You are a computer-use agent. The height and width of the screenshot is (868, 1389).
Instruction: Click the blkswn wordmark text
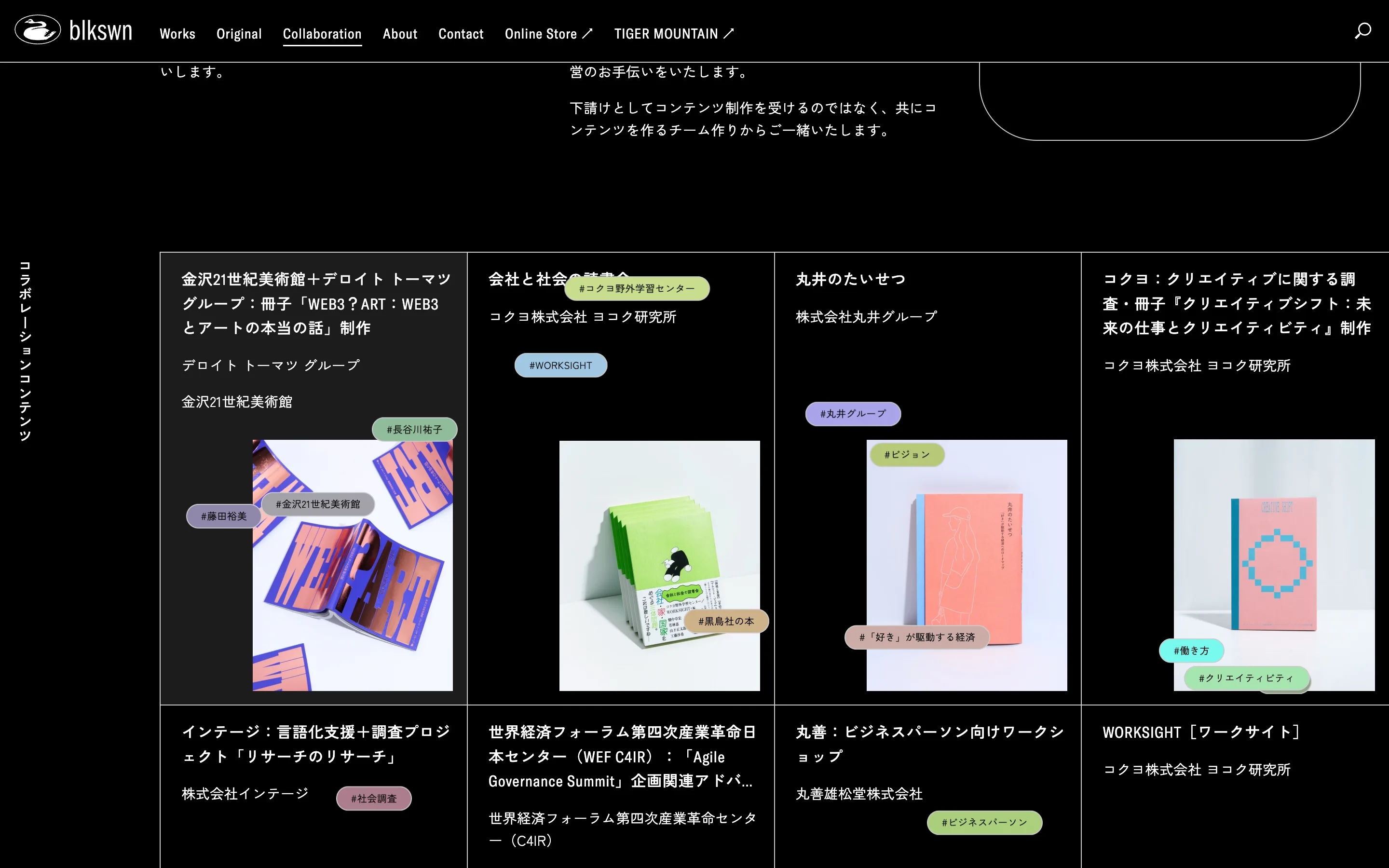[x=100, y=30]
